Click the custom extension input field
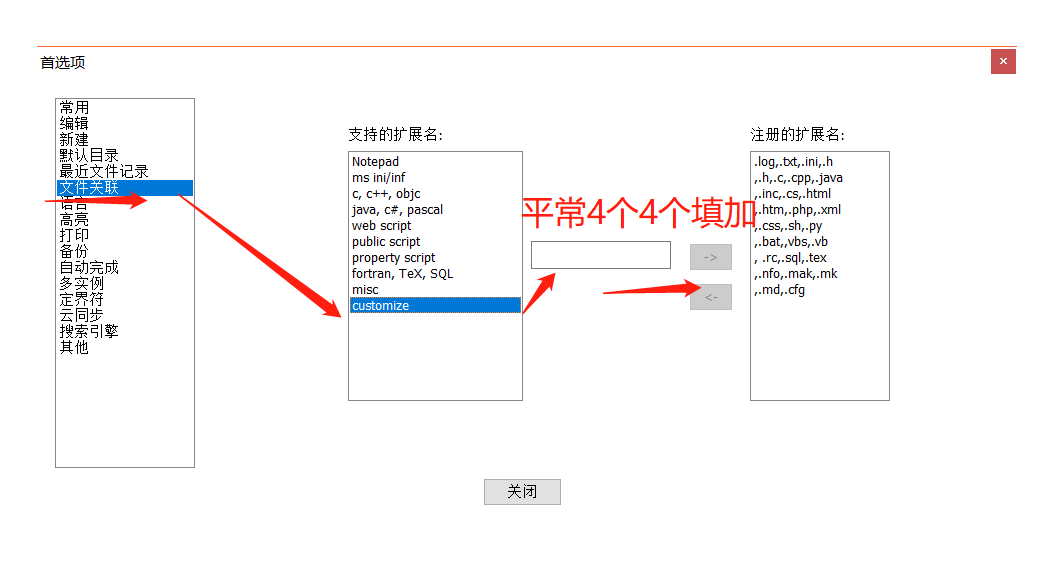The height and width of the screenshot is (566, 1049). [x=601, y=255]
